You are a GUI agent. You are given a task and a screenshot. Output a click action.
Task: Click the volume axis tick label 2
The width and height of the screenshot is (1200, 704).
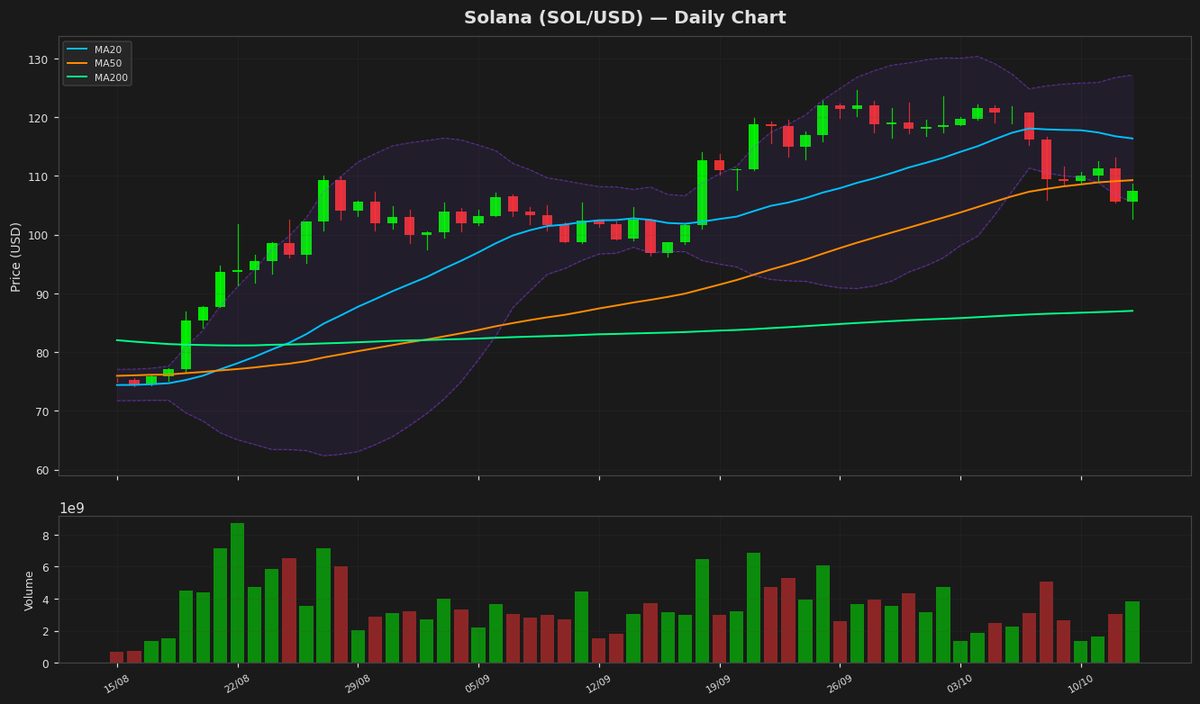coord(46,632)
